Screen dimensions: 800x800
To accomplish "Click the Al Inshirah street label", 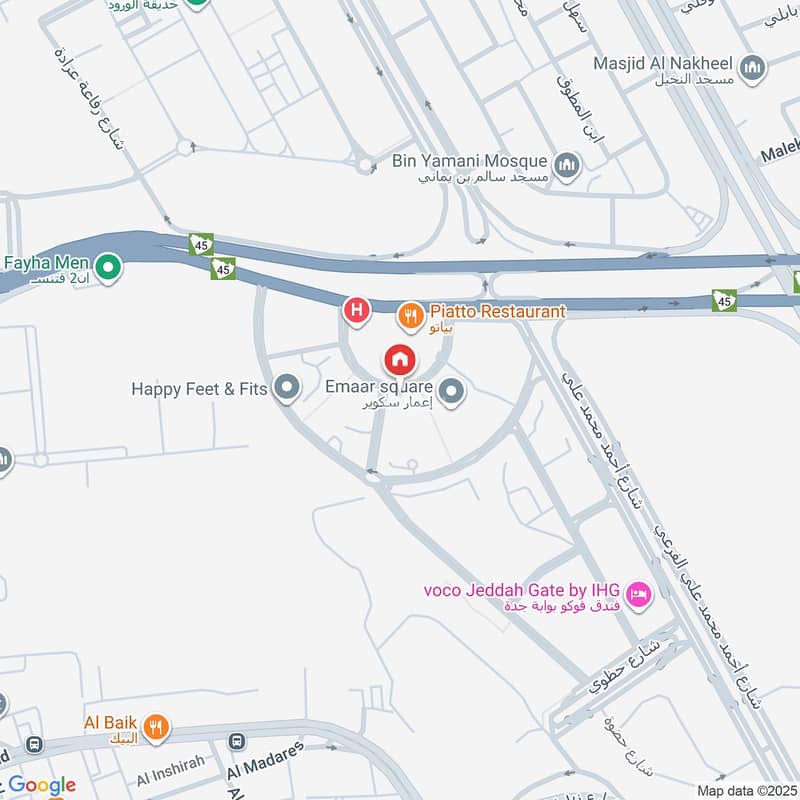I will (170, 771).
